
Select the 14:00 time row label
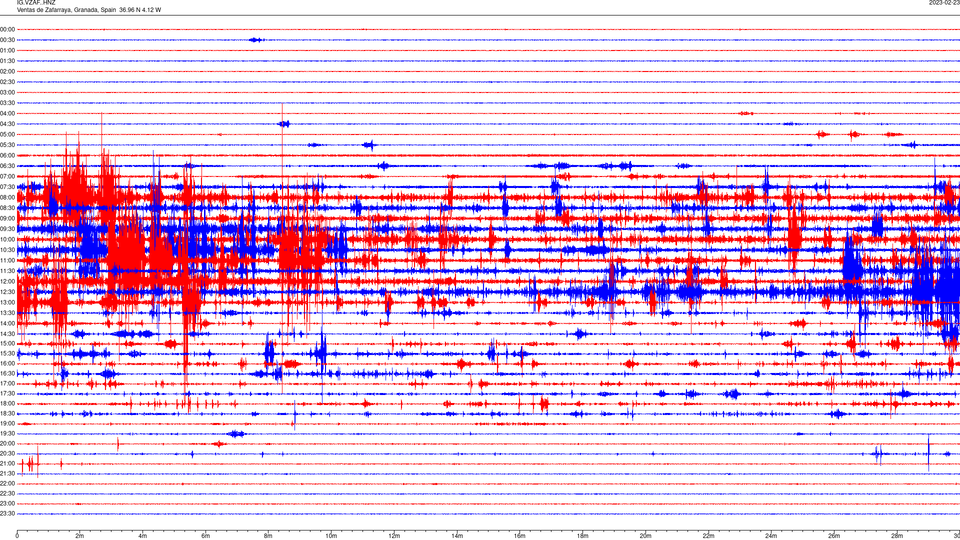point(7,323)
